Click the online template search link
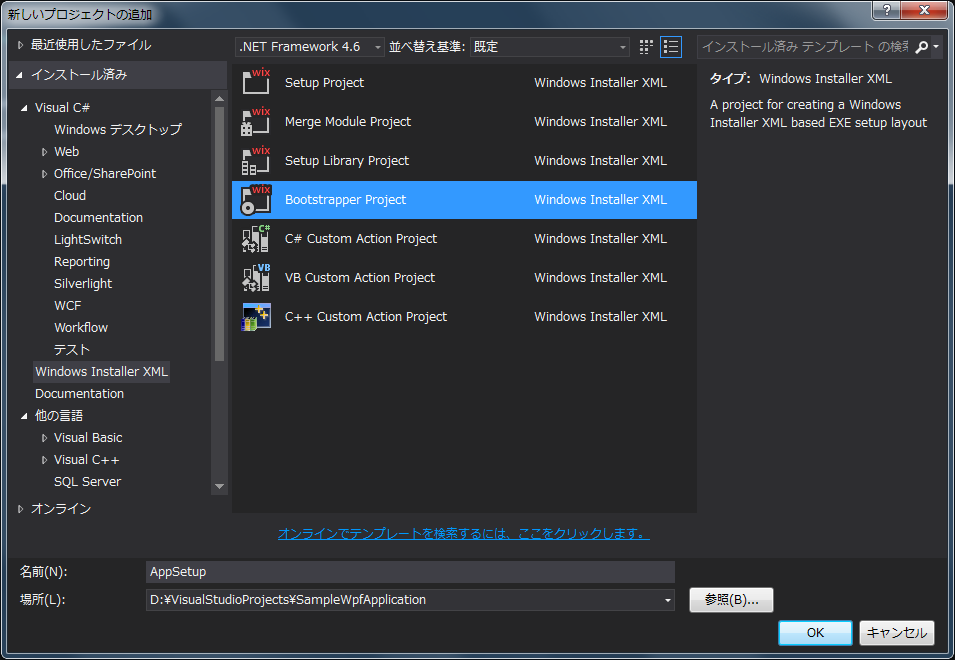Image resolution: width=955 pixels, height=660 pixels. pyautogui.click(x=463, y=534)
